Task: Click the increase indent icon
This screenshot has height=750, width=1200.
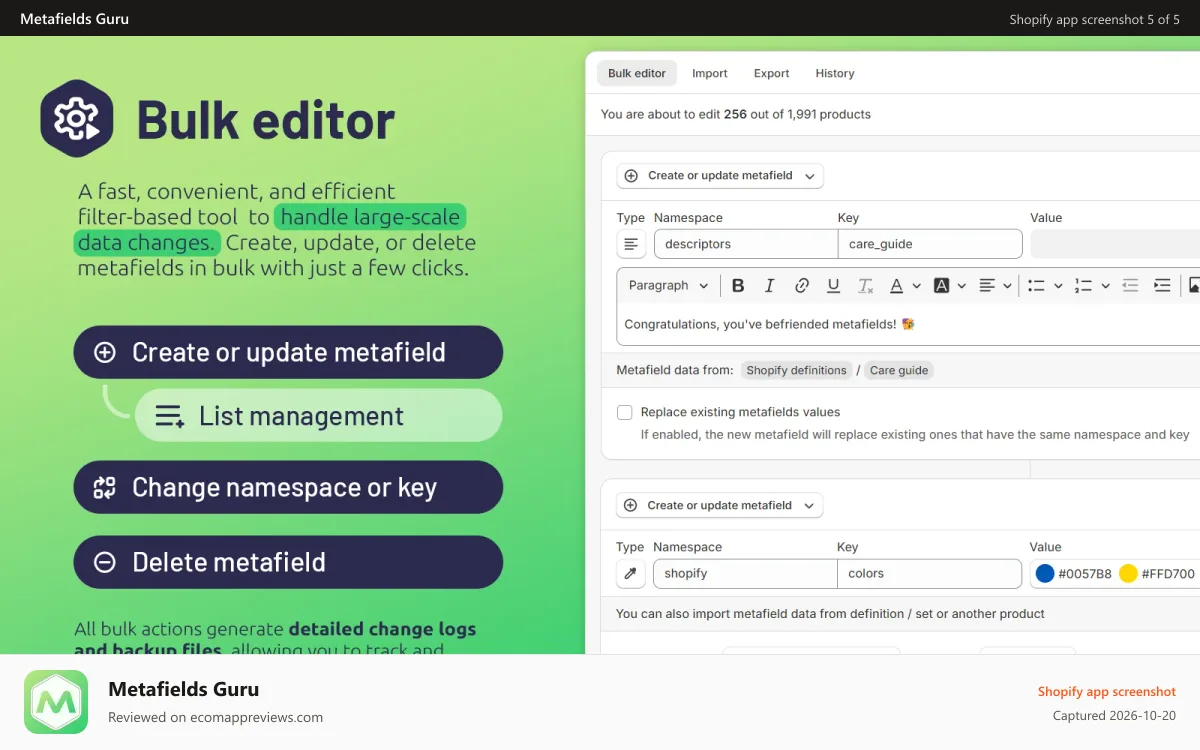Action: tap(1162, 286)
